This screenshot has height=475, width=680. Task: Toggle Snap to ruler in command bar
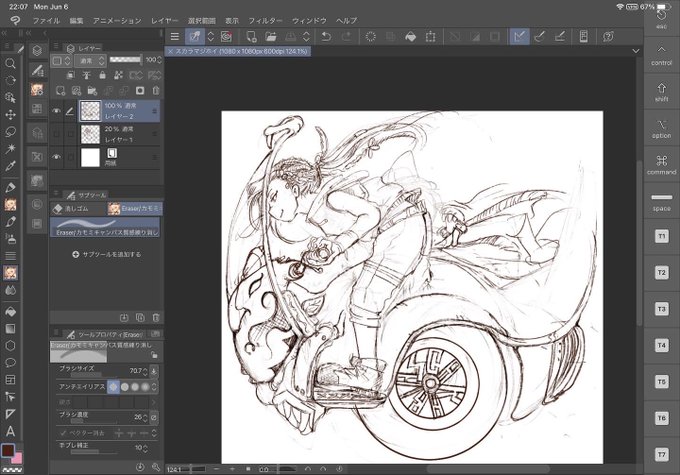click(519, 37)
